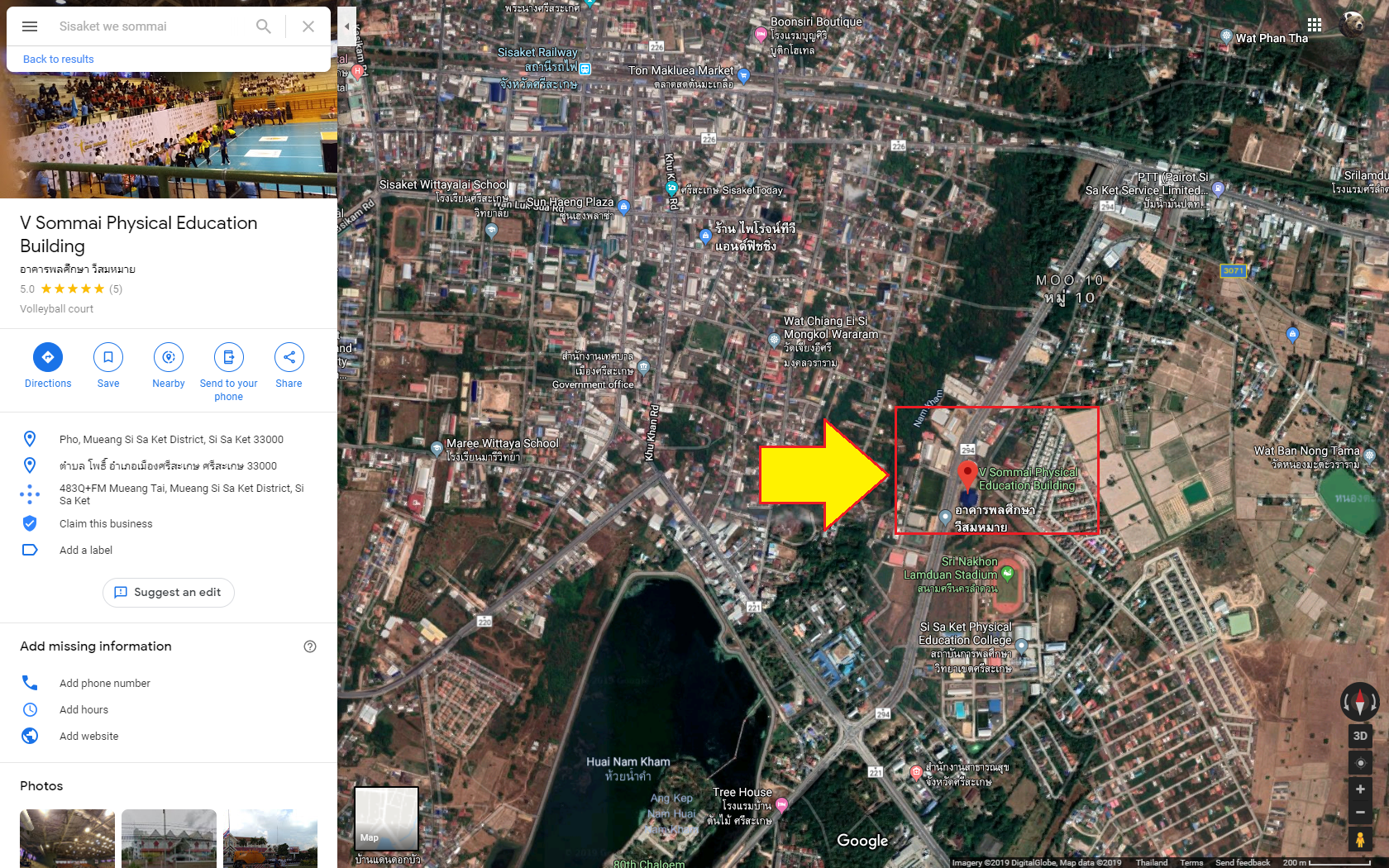This screenshot has height=868, width=1389.
Task: Click the Boonsiri Boutique hotel marker
Action: [x=761, y=34]
